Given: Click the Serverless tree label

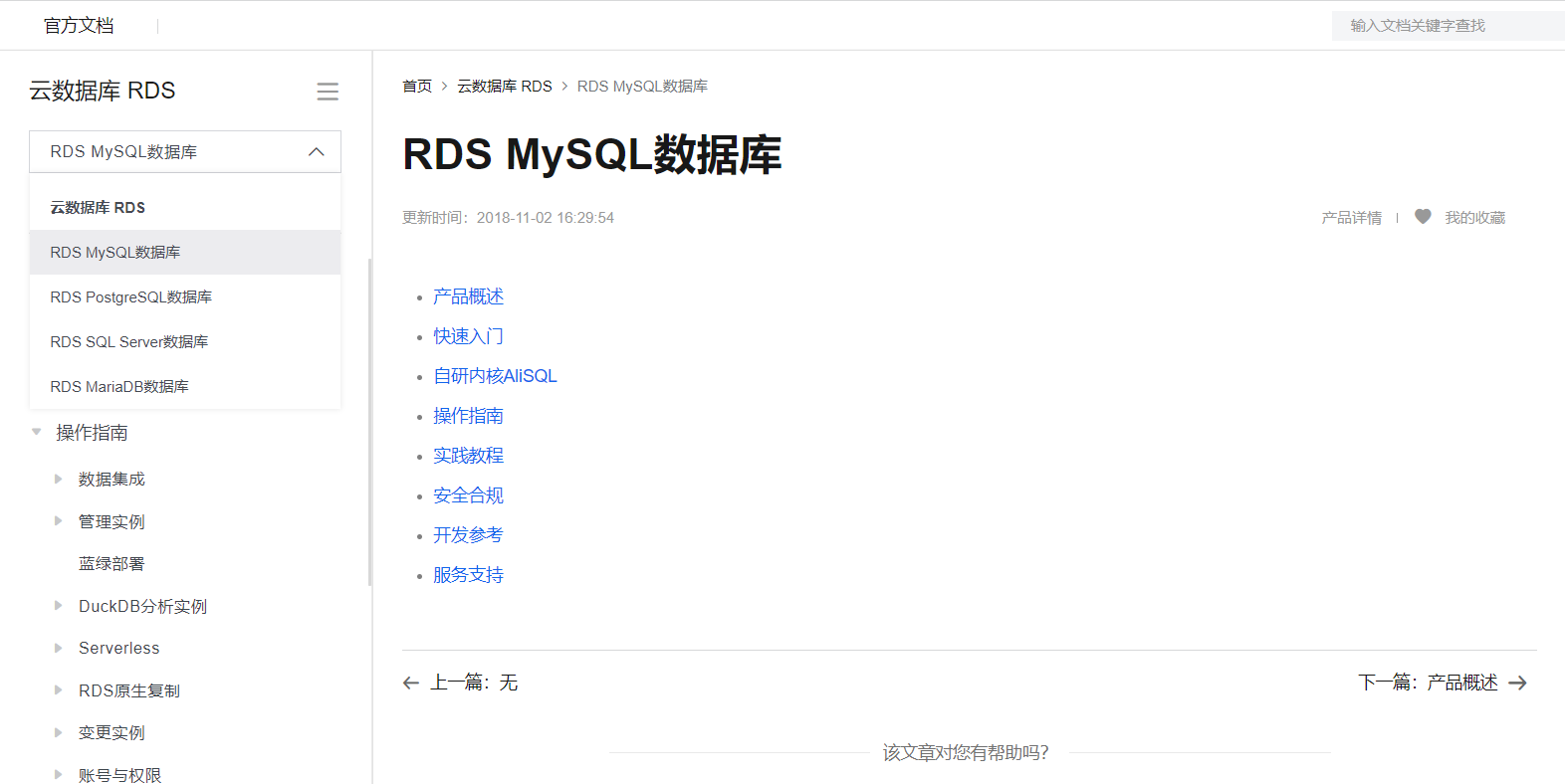Looking at the screenshot, I should [119, 649].
